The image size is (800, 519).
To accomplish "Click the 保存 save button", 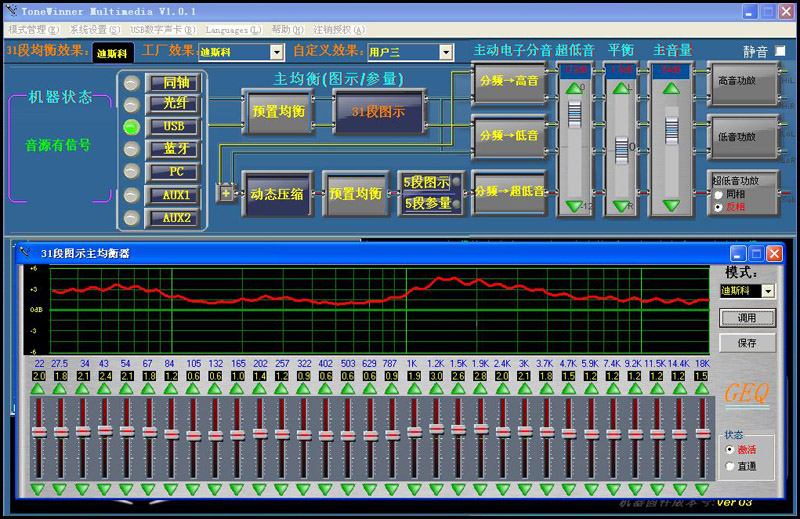I will (x=747, y=343).
